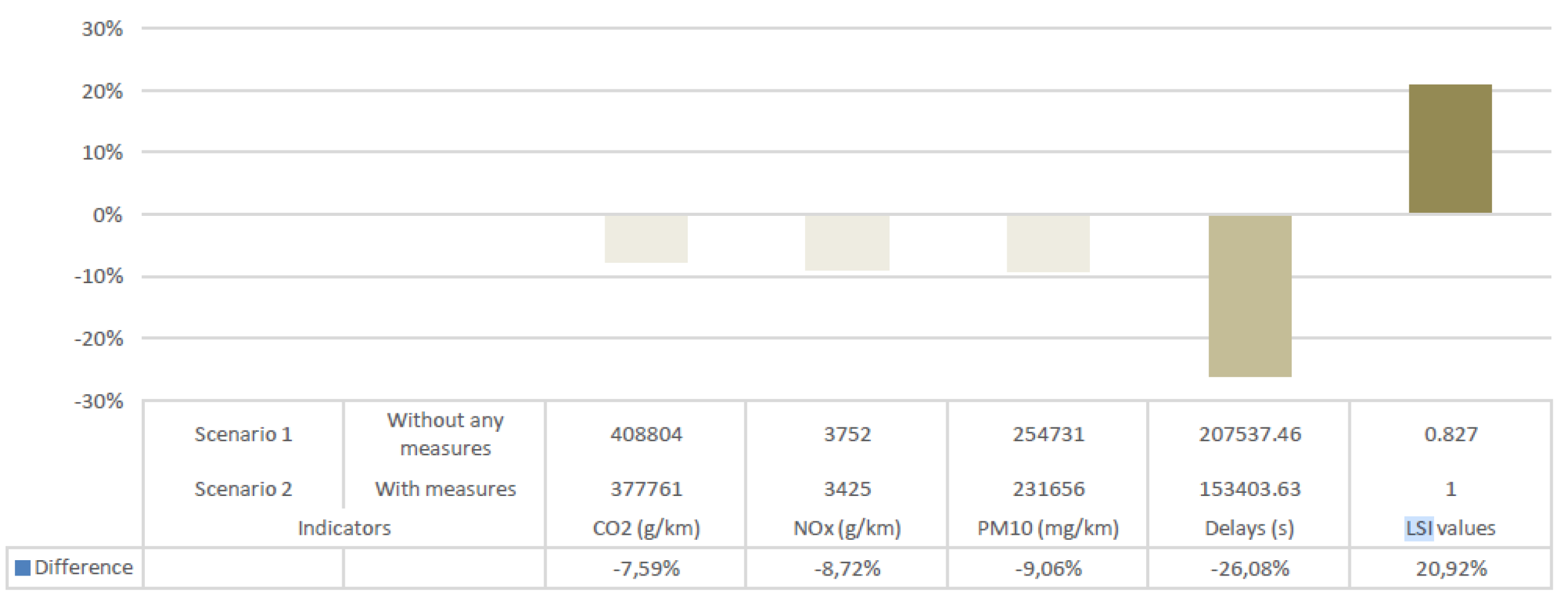The image size is (1568, 607).
Task: Click the -26,08% difference value
Action: pyautogui.click(x=1250, y=568)
